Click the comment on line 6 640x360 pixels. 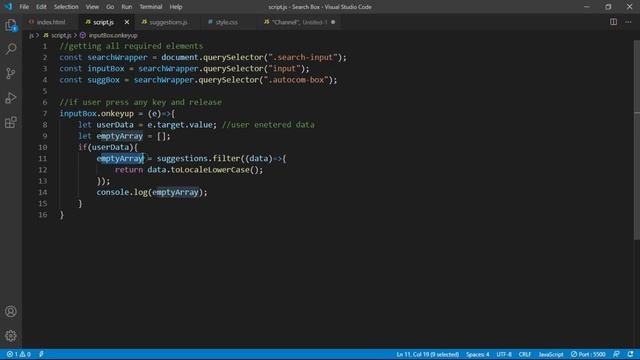pyautogui.click(x=140, y=102)
